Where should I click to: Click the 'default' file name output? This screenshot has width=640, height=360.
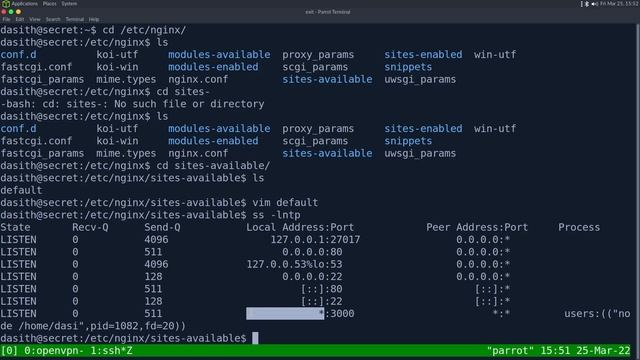pos(21,191)
